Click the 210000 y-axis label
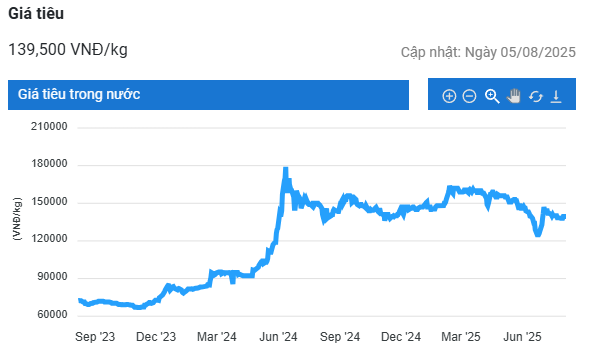Screen dimensions: 589x362 [x=49, y=127]
